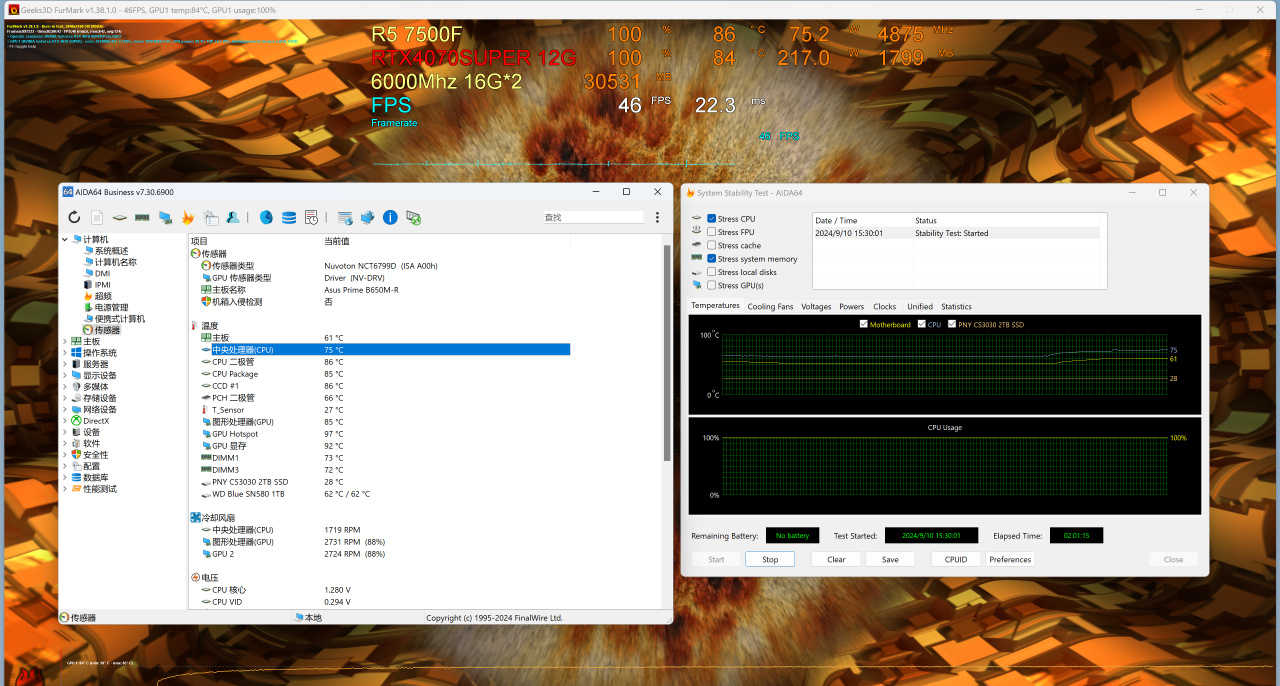Toggle the Motherboard graph checkbox

coord(864,324)
